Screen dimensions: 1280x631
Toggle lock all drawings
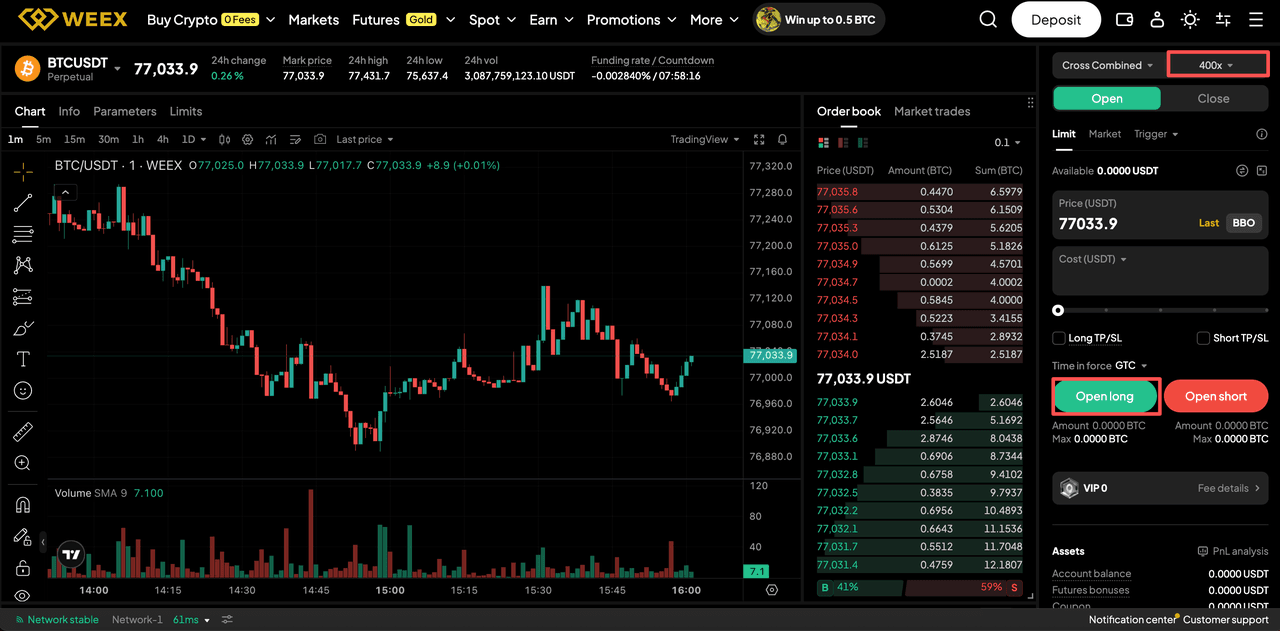tap(23, 567)
